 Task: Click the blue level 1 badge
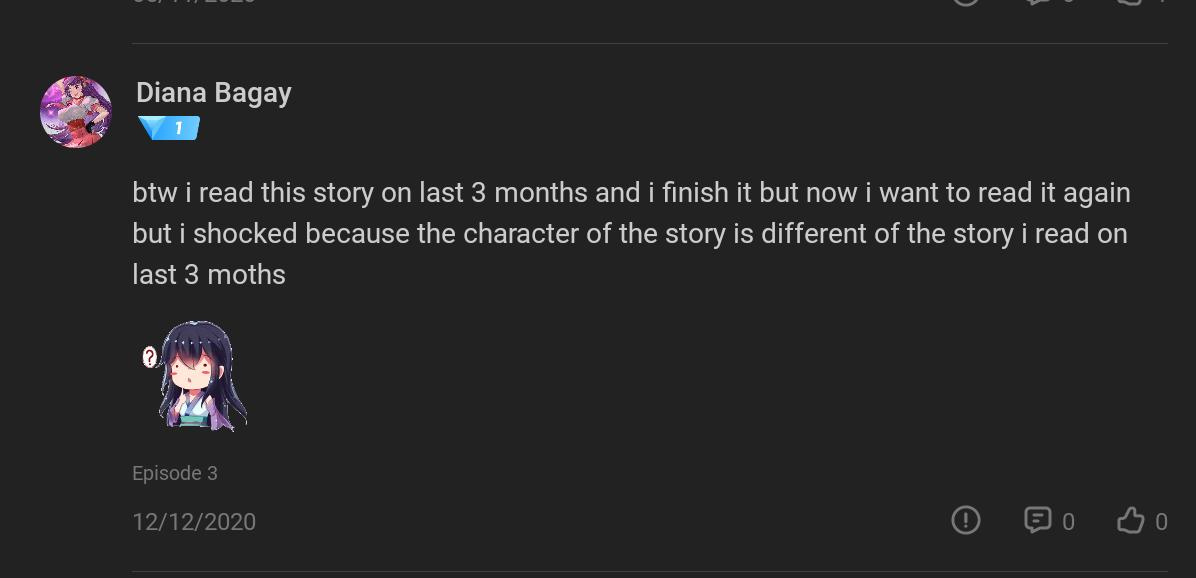[169, 128]
